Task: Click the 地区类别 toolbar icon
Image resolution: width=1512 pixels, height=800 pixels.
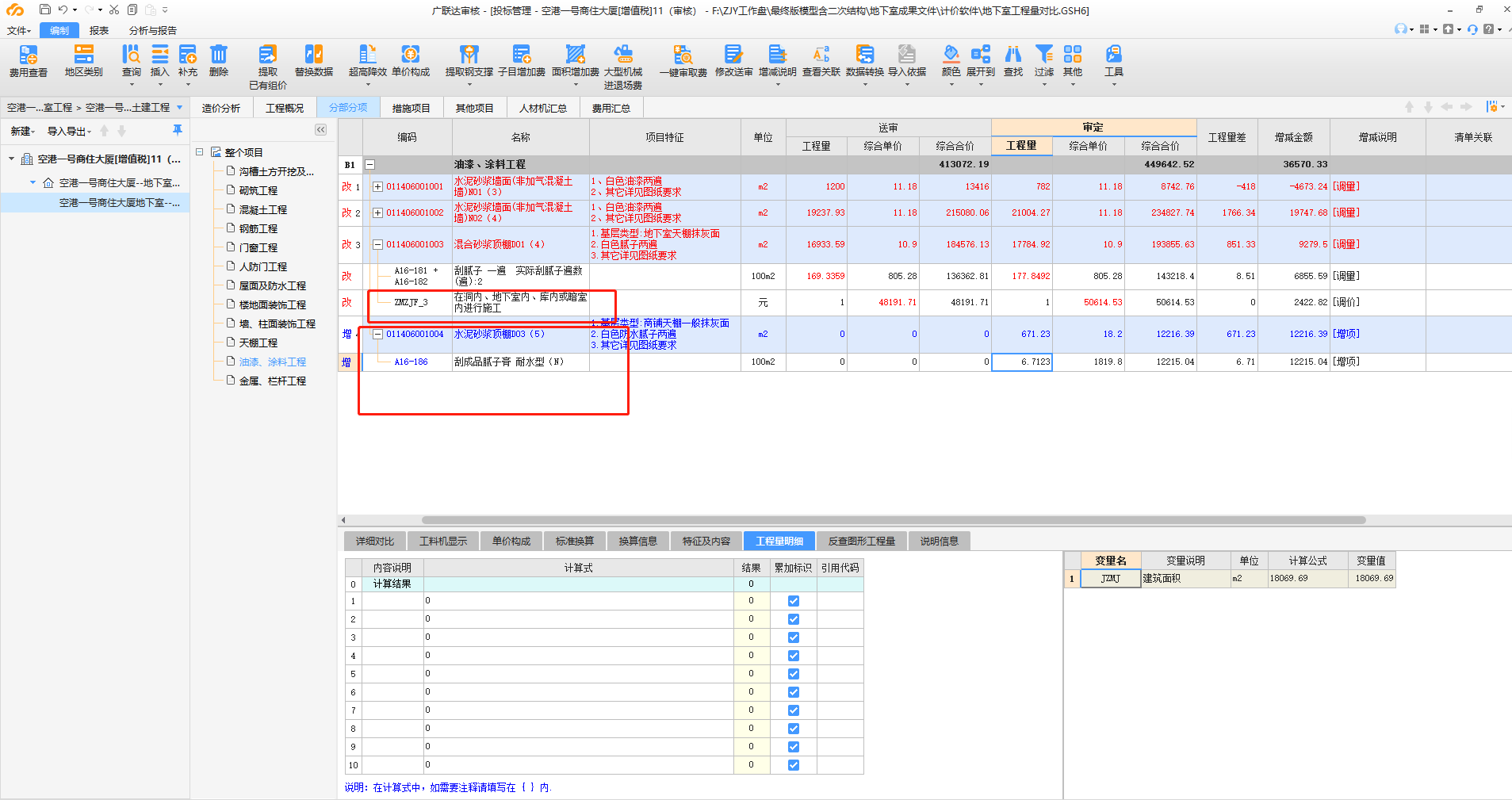Action: [83, 61]
